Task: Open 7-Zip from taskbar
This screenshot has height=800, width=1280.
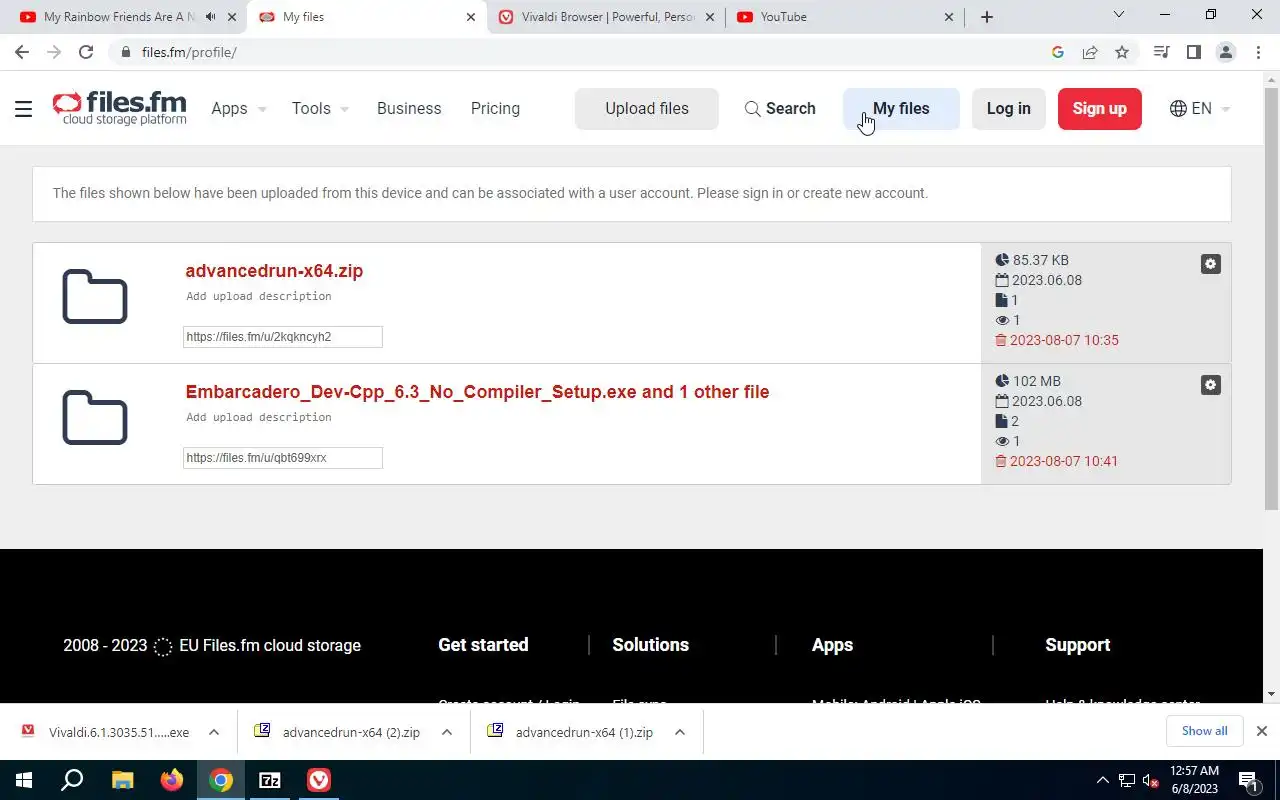Action: pos(270,780)
